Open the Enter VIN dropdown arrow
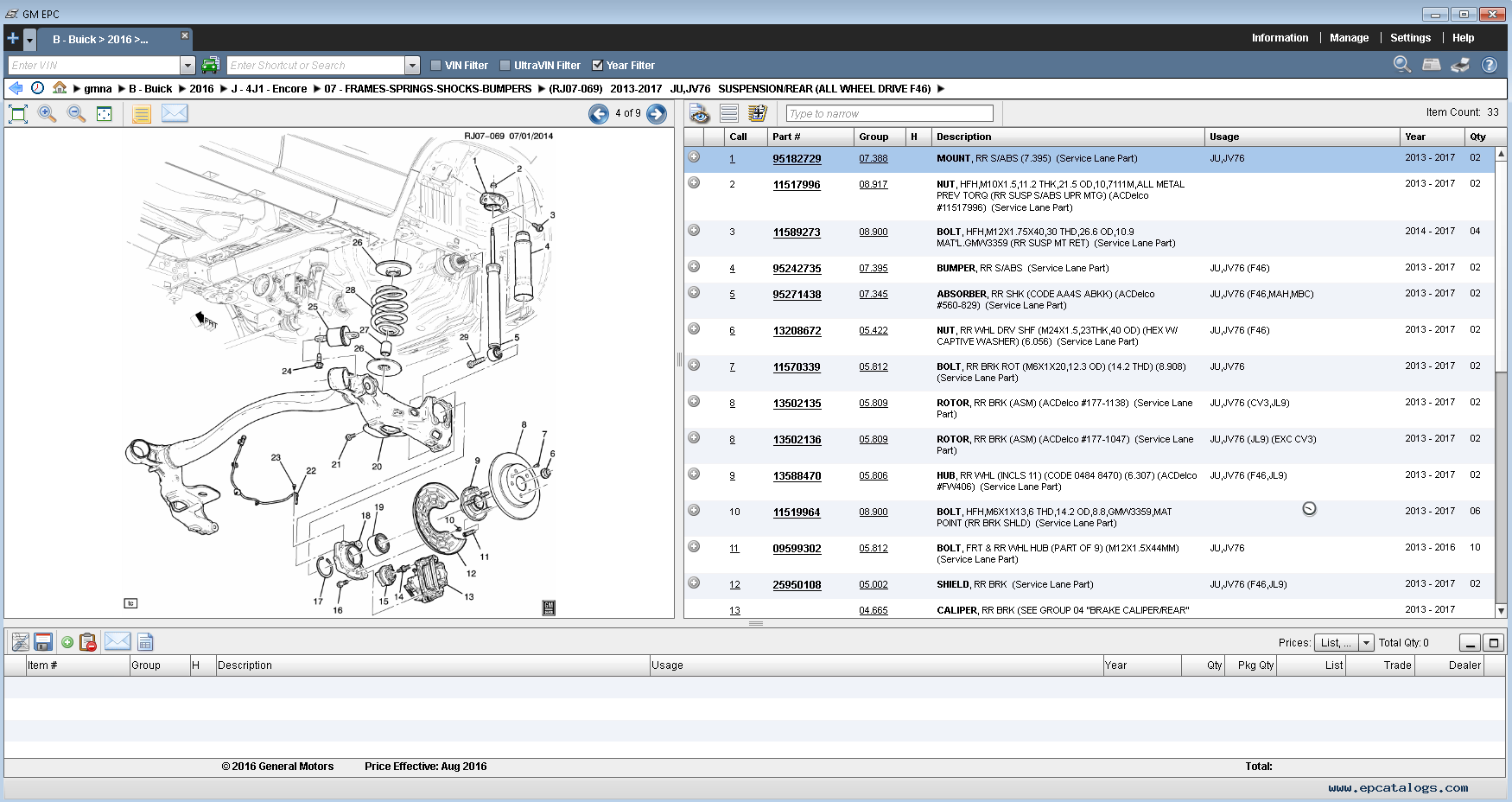The height and width of the screenshot is (802, 1512). 187,66
